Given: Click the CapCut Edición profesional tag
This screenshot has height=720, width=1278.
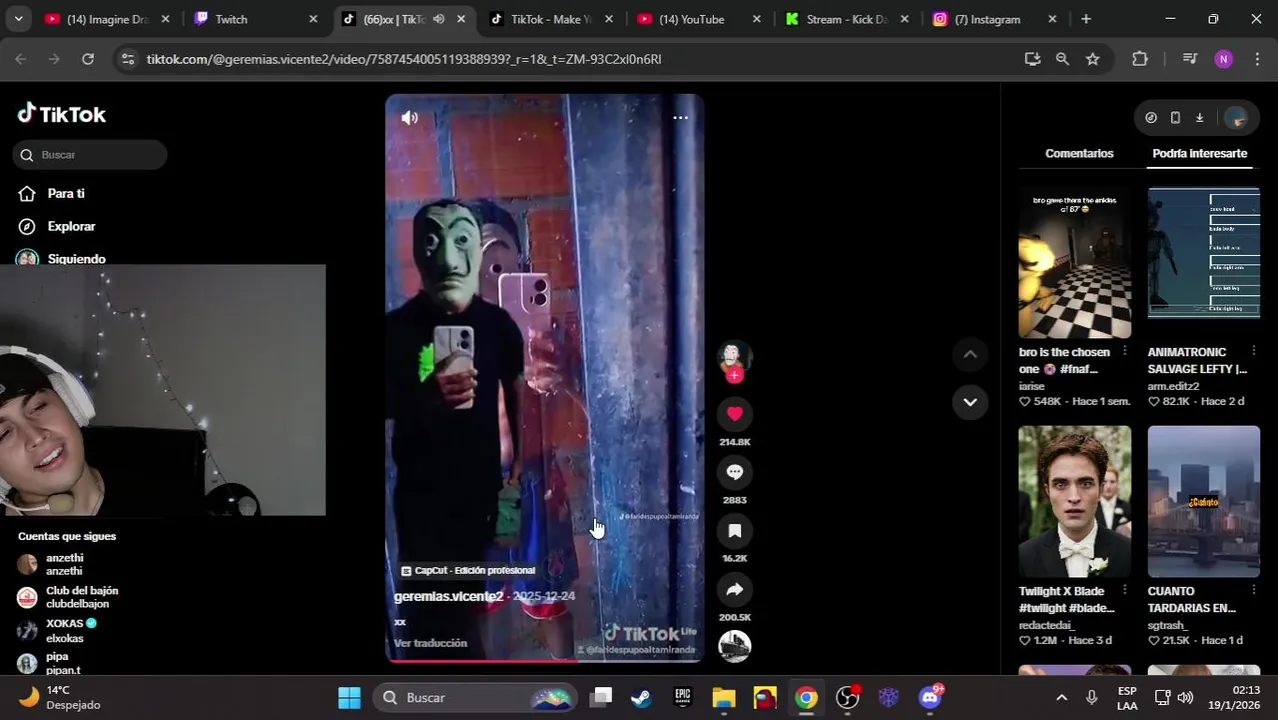Looking at the screenshot, I should (x=468, y=570).
